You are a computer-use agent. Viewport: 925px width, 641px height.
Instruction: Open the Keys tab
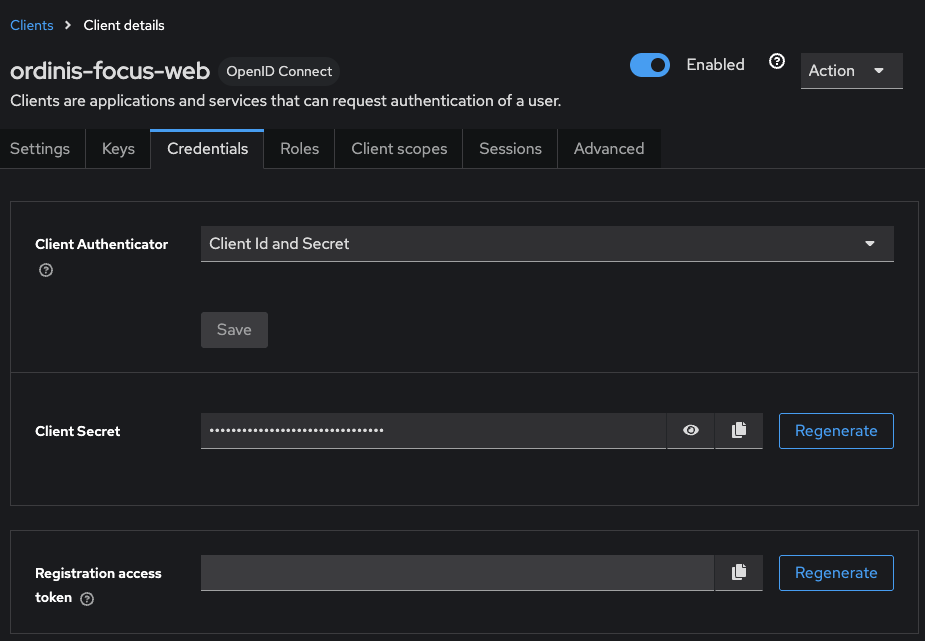(118, 149)
